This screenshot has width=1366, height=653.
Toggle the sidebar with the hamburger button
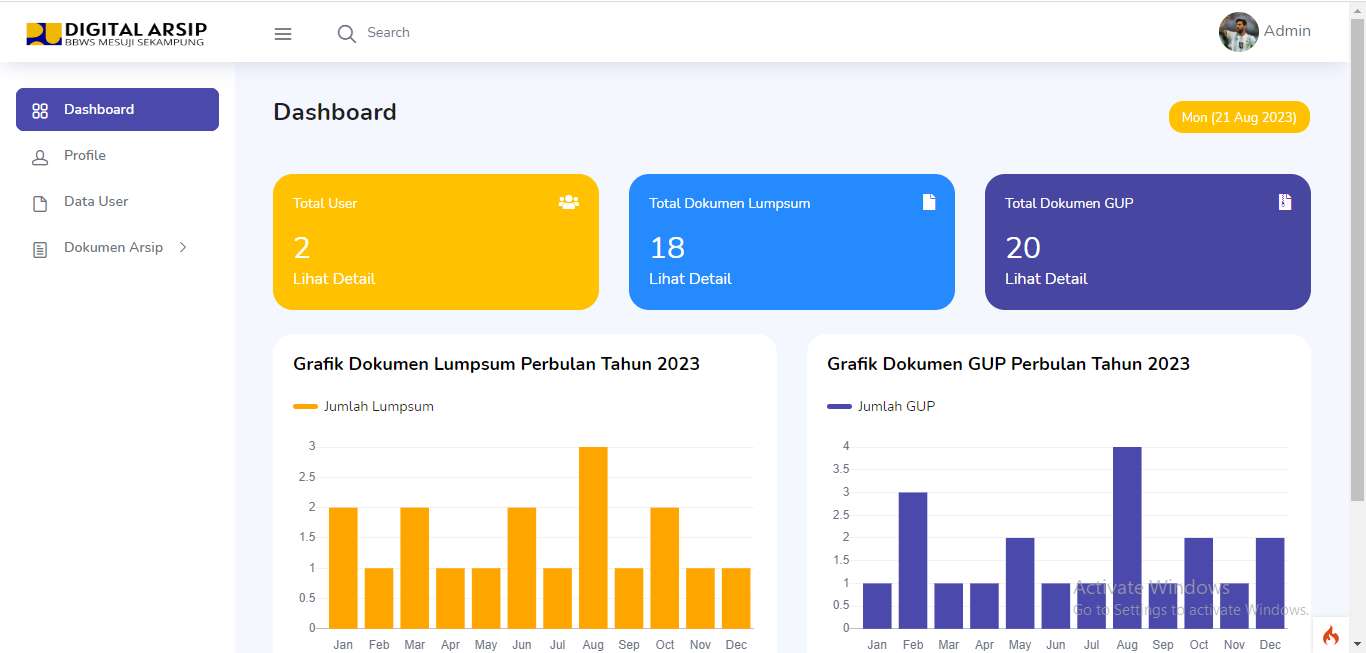click(x=283, y=33)
